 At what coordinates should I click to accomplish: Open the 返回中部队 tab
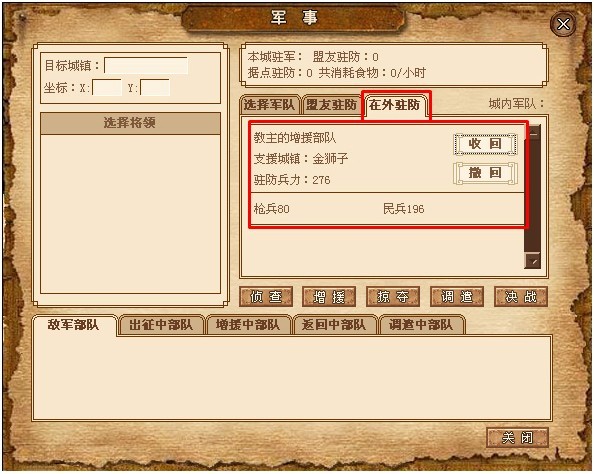point(334,325)
